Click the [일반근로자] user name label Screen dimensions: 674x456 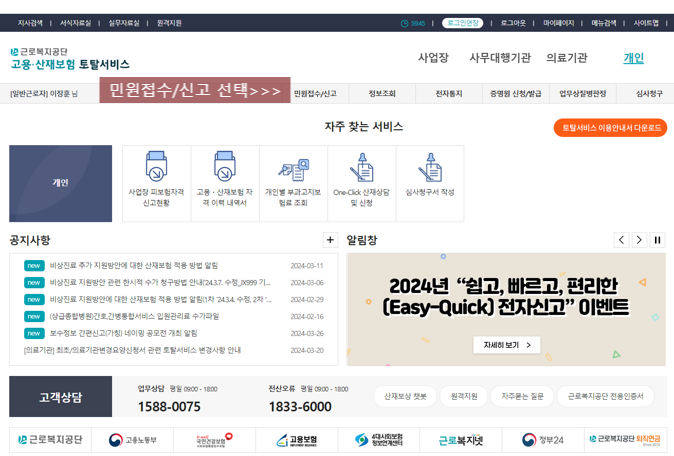tap(44, 94)
